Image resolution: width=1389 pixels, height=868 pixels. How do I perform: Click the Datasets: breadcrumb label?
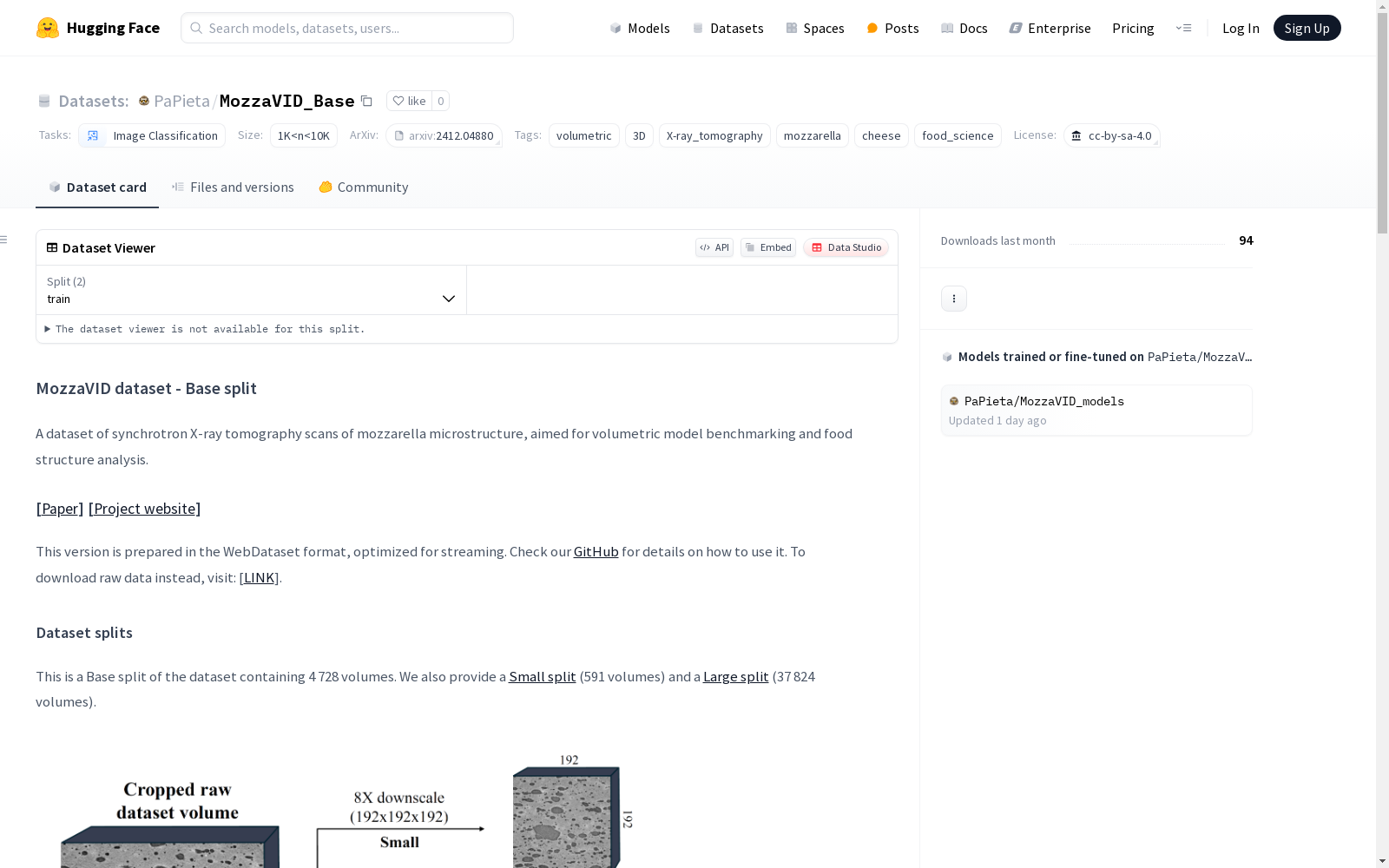pos(93,102)
